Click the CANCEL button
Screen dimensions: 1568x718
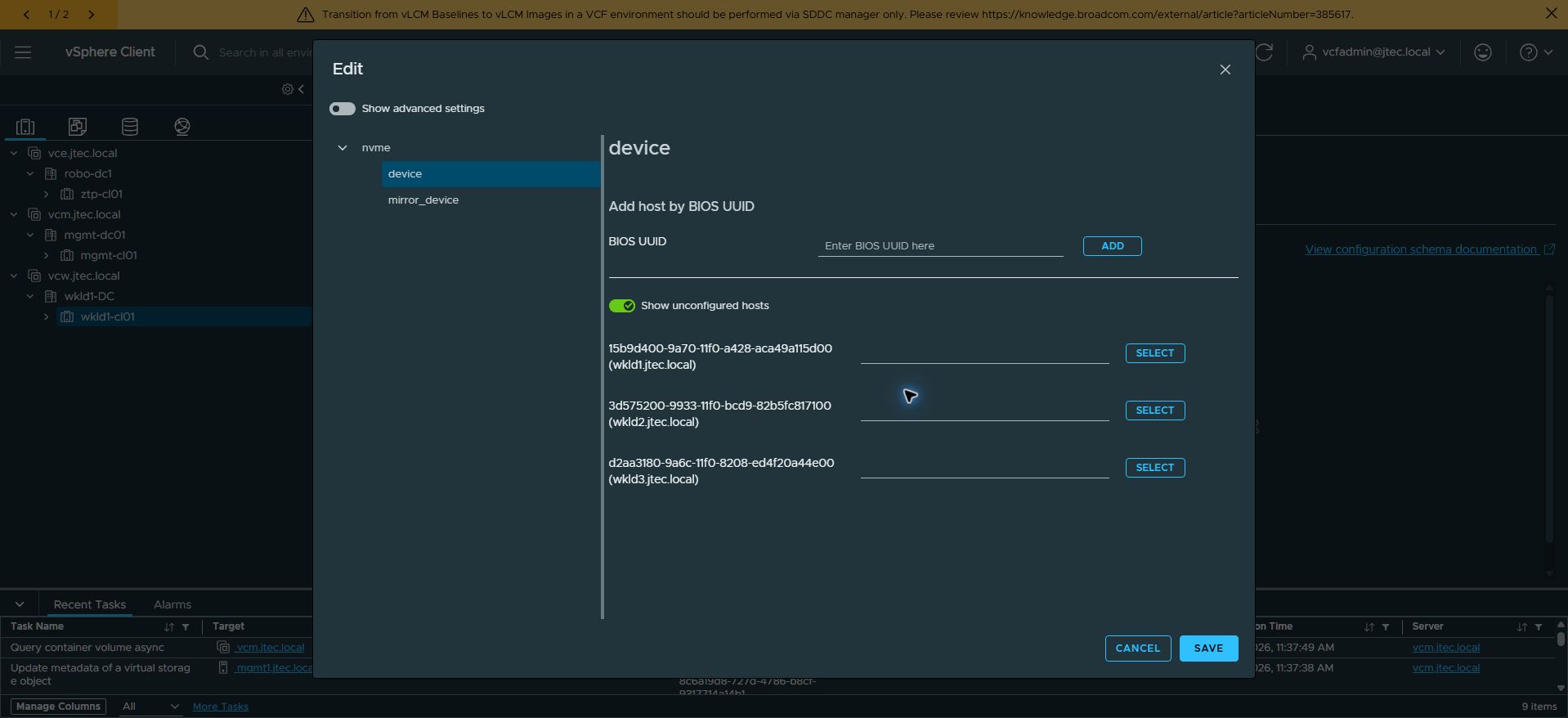click(x=1137, y=648)
